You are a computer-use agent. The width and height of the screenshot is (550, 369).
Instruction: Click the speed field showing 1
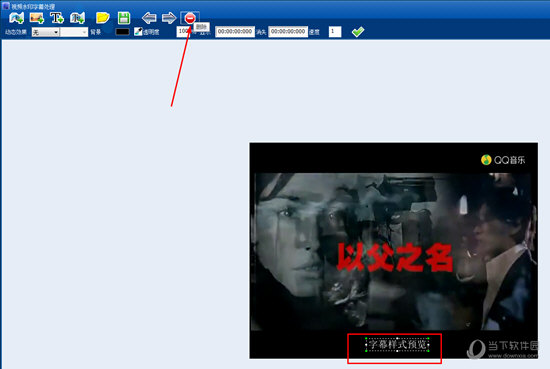point(335,32)
